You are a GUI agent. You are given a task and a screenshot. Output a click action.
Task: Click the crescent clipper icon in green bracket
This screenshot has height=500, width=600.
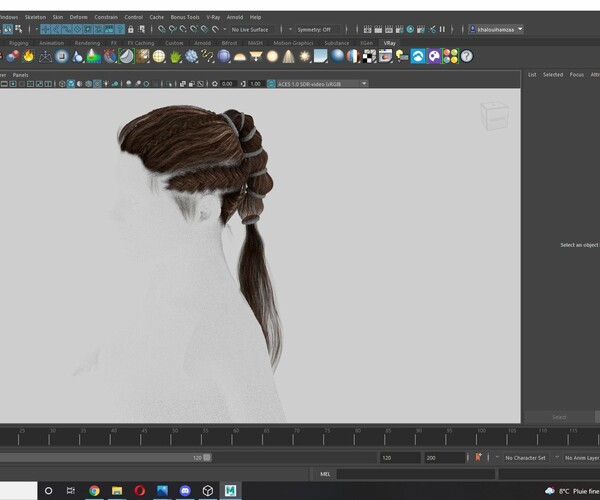pos(126,57)
